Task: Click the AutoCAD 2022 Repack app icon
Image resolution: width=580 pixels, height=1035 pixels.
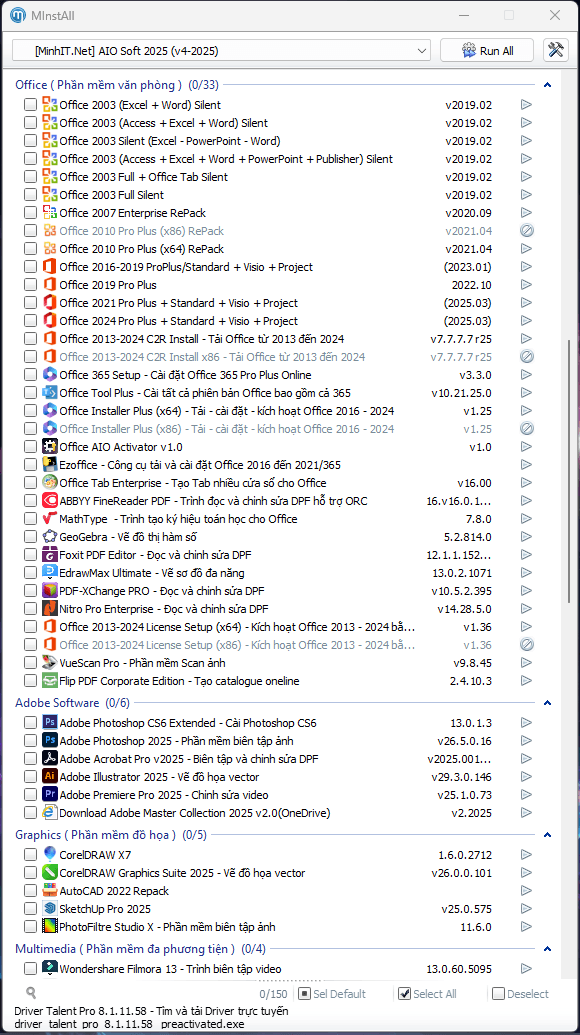Action: pyautogui.click(x=50, y=890)
